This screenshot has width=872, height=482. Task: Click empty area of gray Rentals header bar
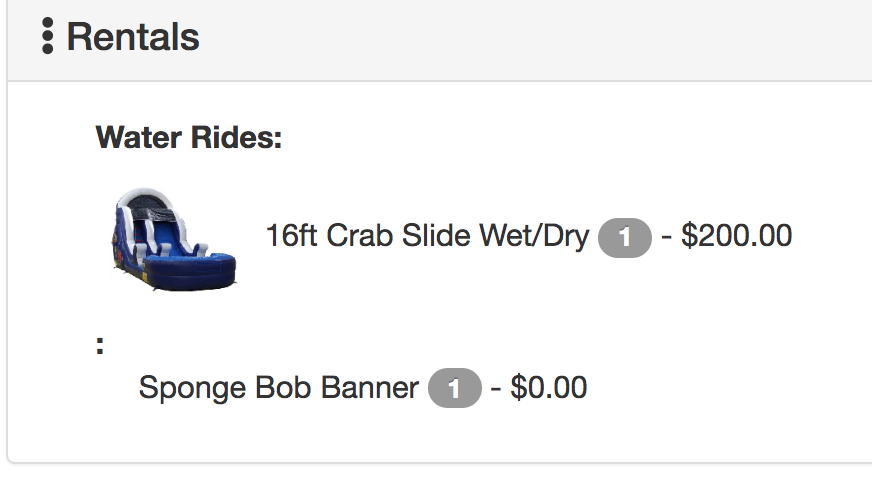pyautogui.click(x=550, y=38)
